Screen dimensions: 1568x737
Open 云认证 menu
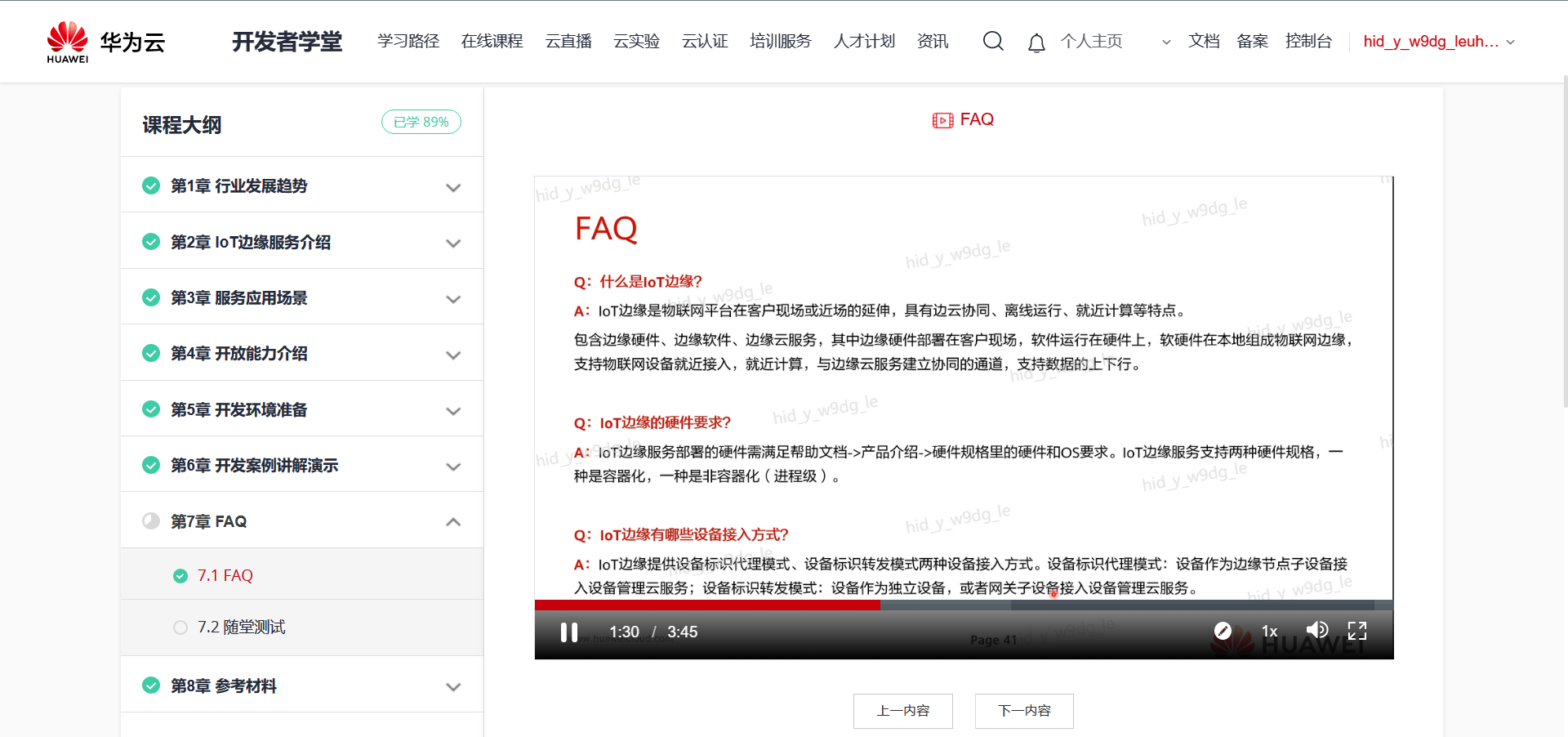coord(705,41)
